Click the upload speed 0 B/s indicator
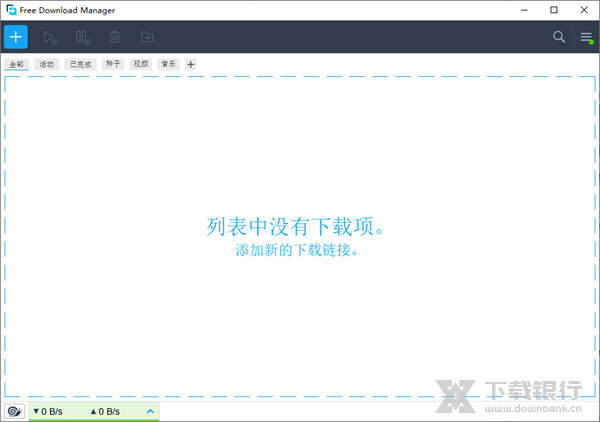 tap(105, 412)
